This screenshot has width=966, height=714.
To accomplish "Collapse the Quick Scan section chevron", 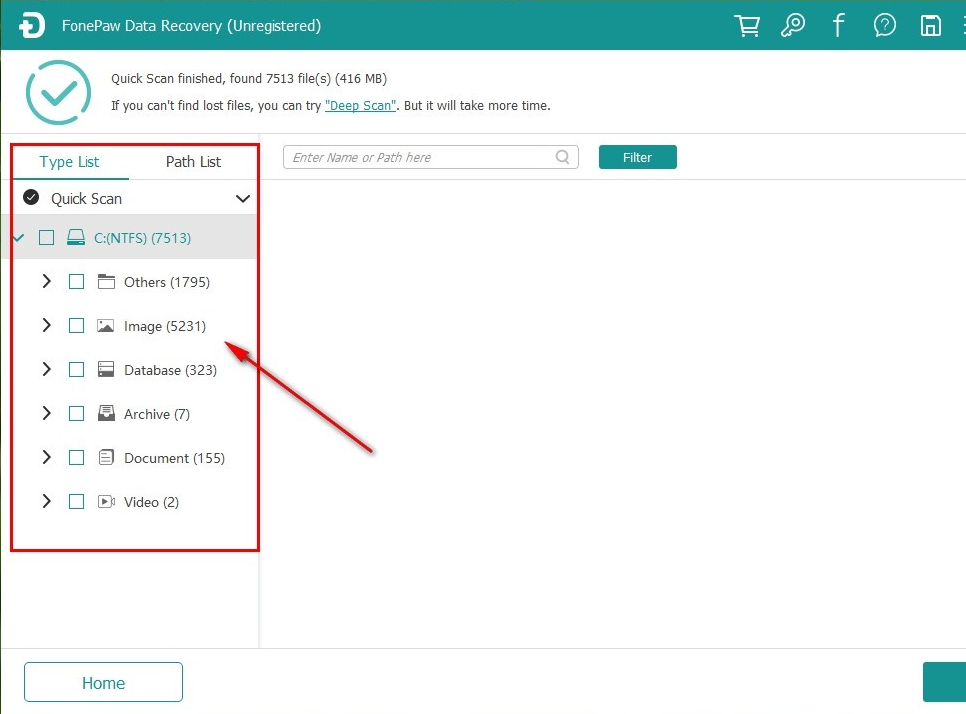I will 243,198.
